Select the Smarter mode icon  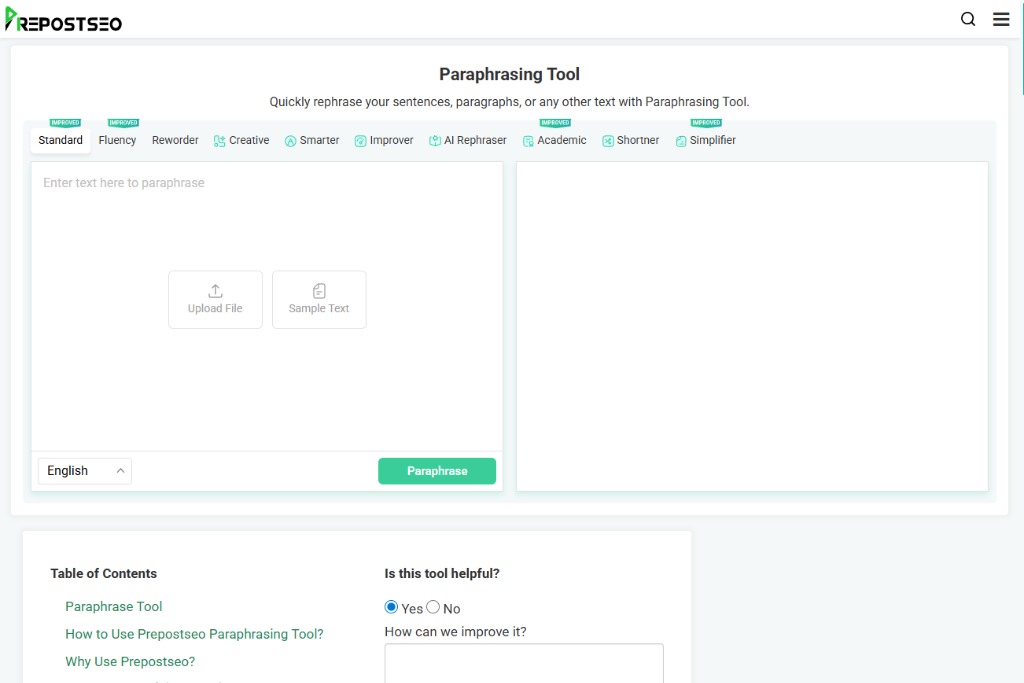tap(289, 140)
